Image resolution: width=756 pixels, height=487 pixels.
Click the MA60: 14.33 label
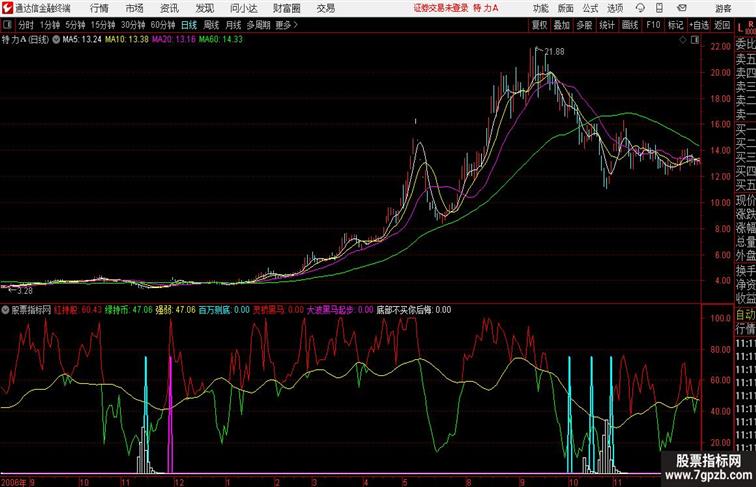pyautogui.click(x=221, y=40)
